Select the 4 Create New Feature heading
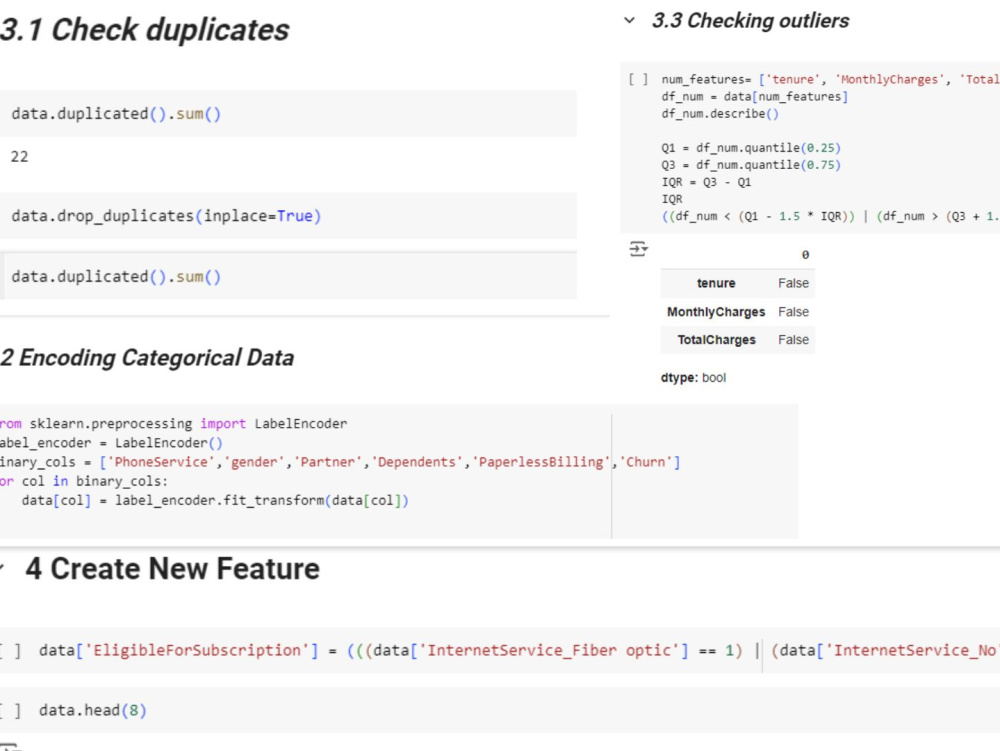The height and width of the screenshot is (751, 1000). [172, 569]
